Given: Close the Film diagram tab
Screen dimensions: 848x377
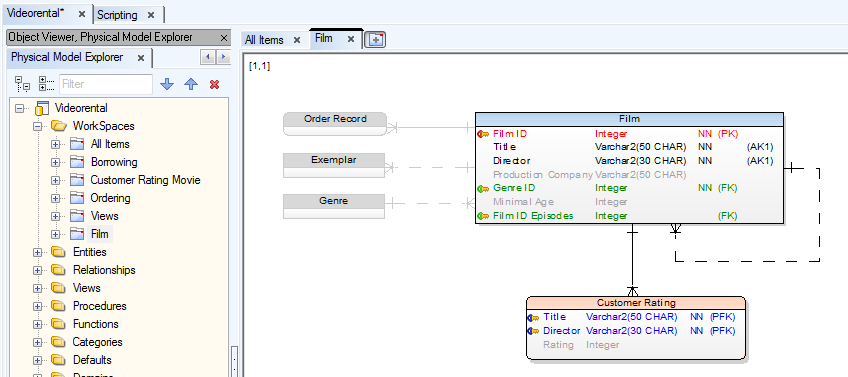Looking at the screenshot, I should 350,38.
